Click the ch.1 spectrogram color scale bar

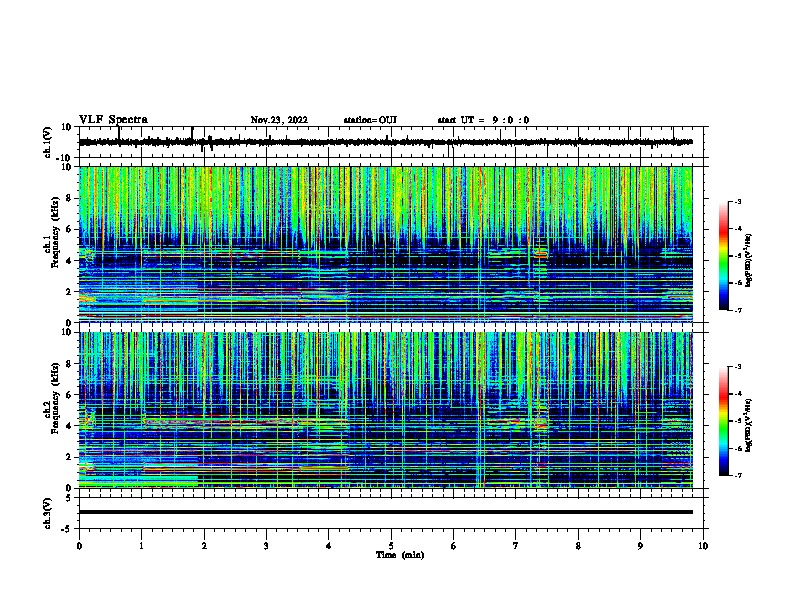pos(724,256)
